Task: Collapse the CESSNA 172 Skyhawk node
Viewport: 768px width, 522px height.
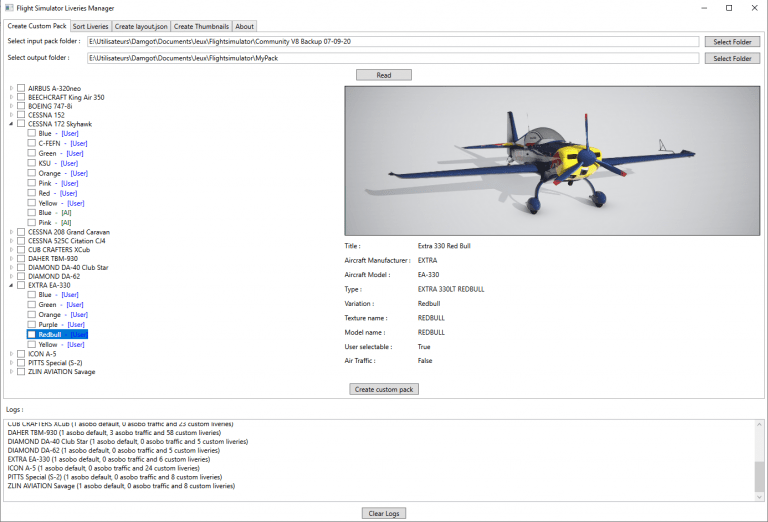Action: 11,124
